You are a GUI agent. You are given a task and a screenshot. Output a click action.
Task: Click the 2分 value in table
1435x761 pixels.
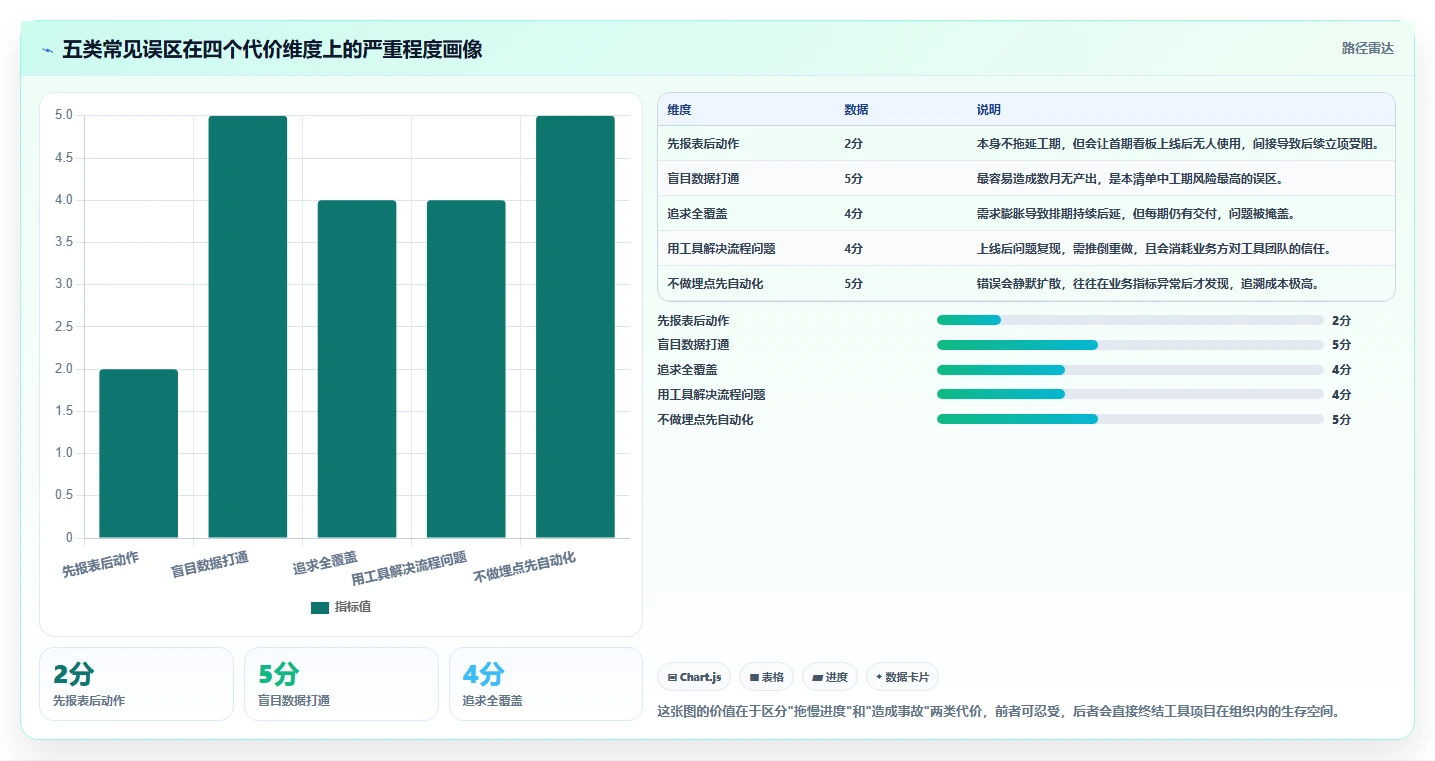click(854, 144)
